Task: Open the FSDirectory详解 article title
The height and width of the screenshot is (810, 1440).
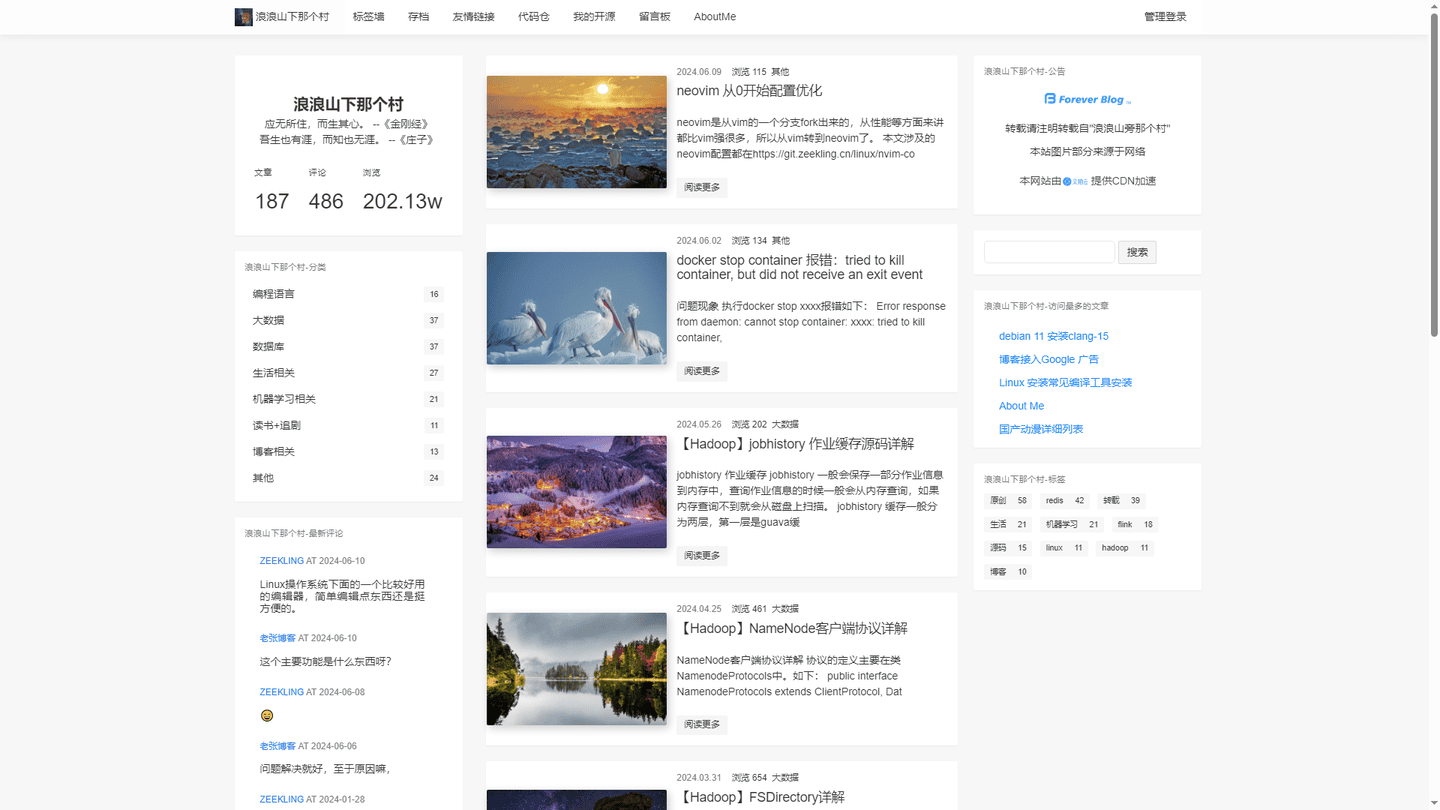Action: tap(761, 797)
